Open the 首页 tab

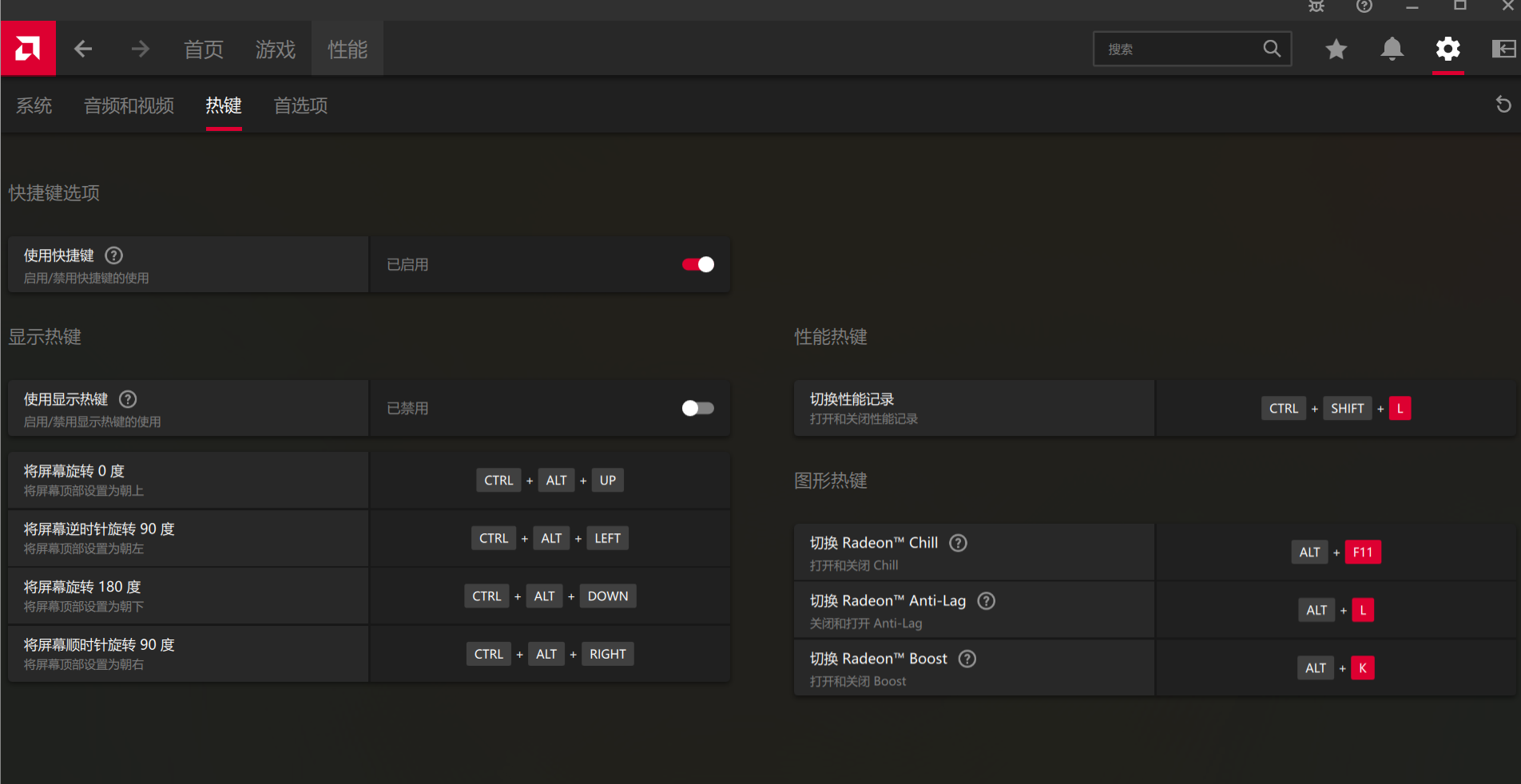click(x=204, y=49)
